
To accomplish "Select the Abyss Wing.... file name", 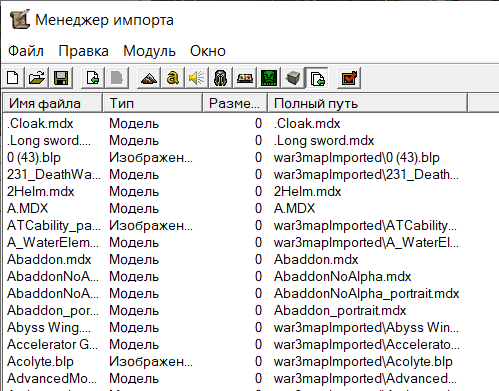I will [x=49, y=328].
